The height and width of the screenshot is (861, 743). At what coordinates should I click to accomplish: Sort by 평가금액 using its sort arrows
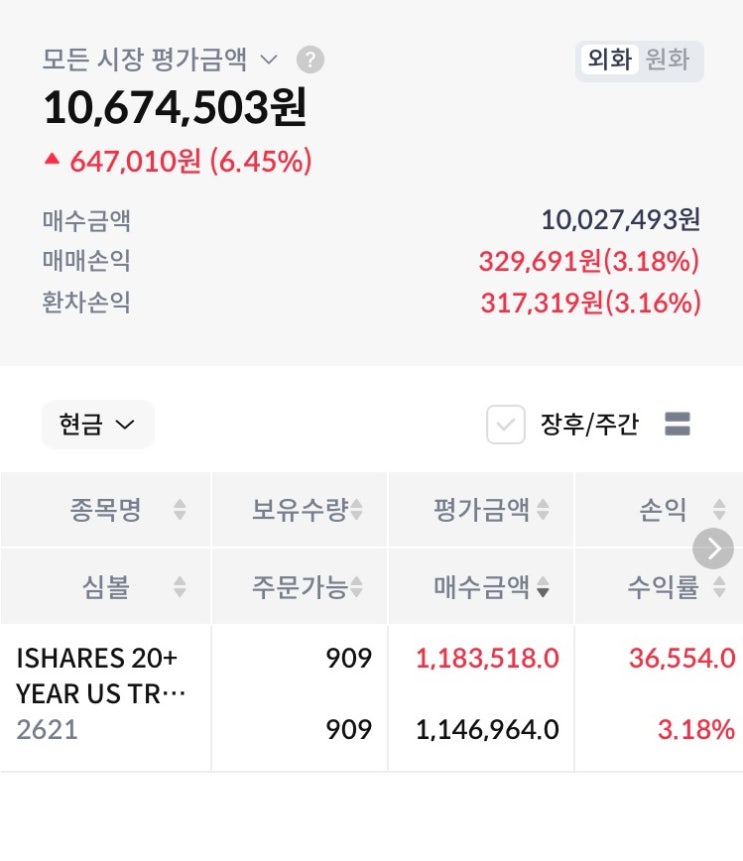click(x=542, y=510)
